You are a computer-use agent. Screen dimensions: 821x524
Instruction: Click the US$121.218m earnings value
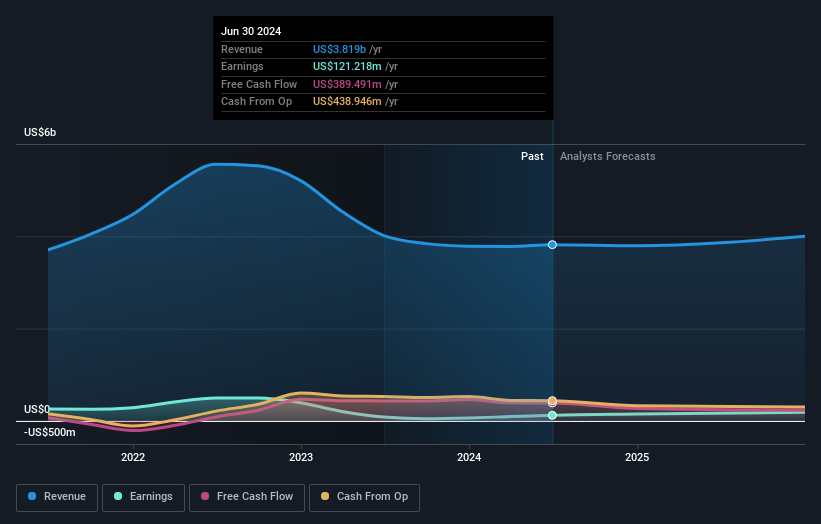(347, 66)
